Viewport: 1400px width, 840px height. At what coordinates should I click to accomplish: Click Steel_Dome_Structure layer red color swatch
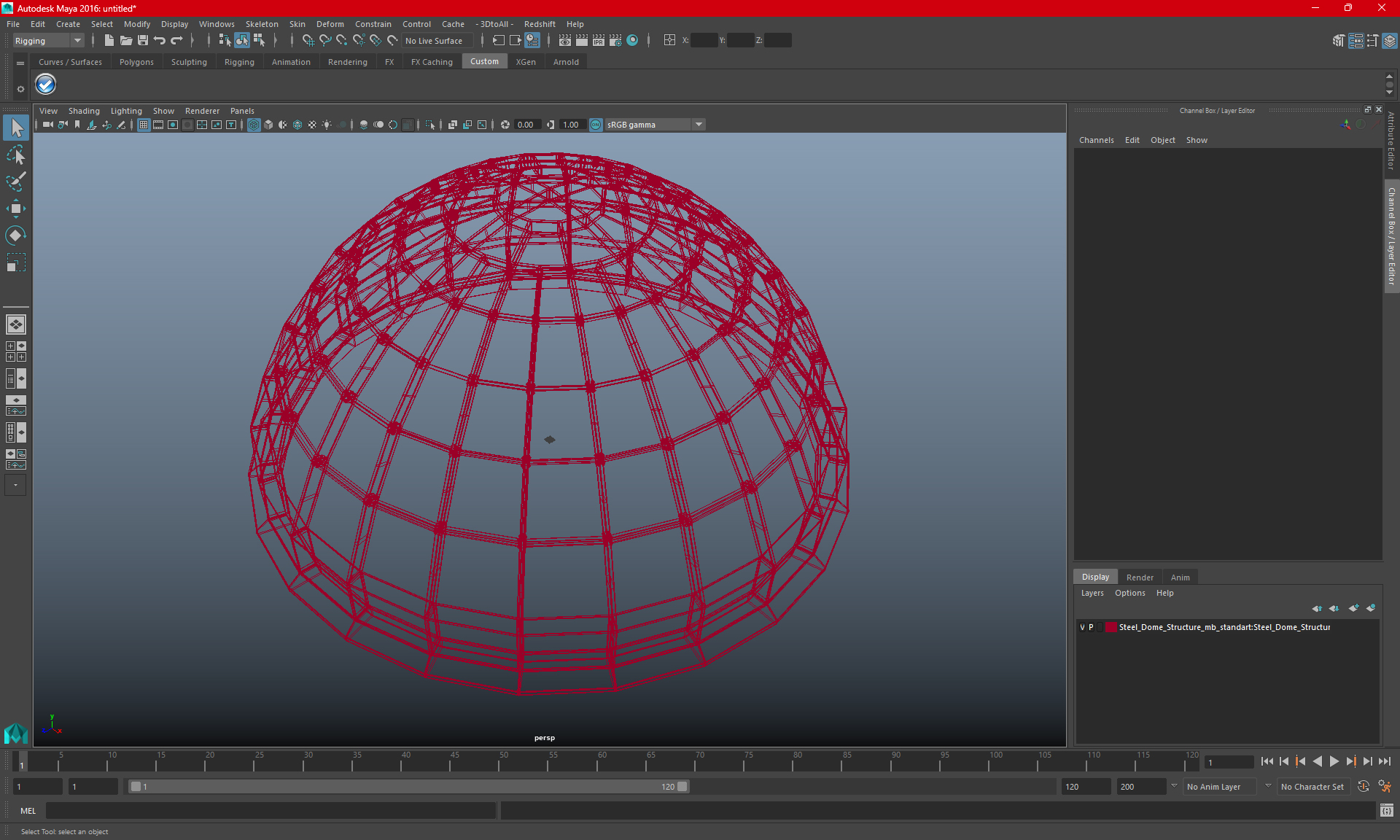[x=1111, y=627]
